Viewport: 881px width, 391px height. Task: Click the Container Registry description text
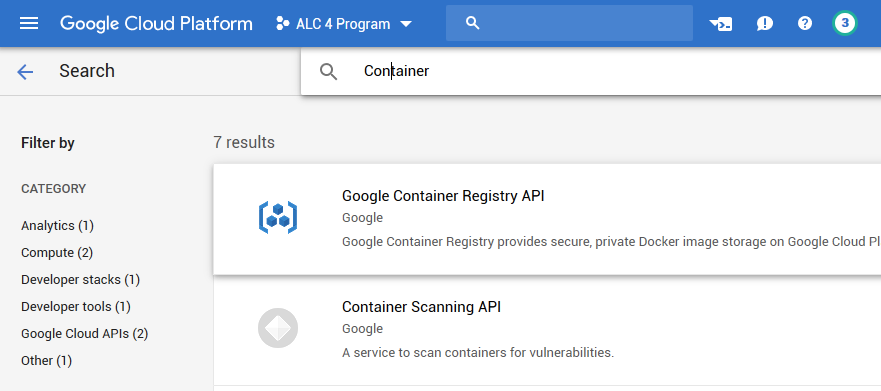click(x=611, y=242)
